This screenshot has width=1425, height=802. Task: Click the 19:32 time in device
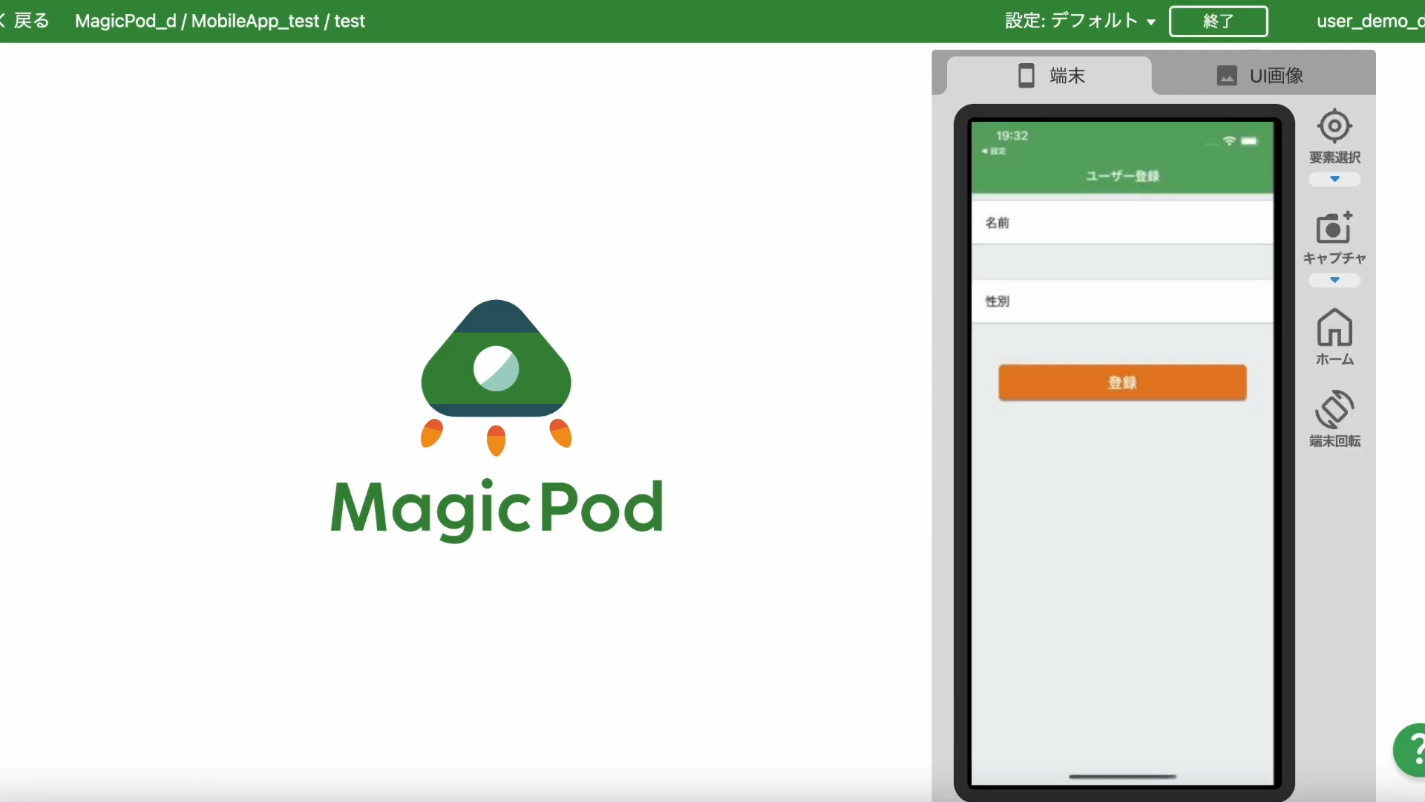click(1011, 135)
